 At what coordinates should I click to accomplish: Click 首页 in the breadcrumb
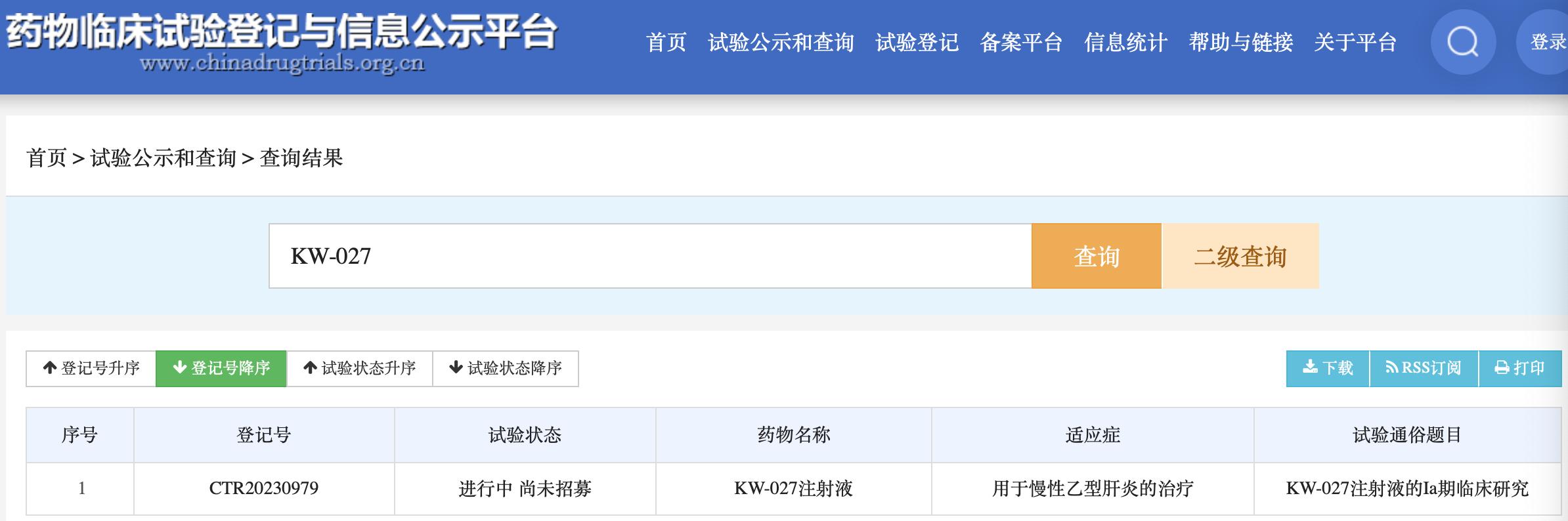(x=47, y=158)
